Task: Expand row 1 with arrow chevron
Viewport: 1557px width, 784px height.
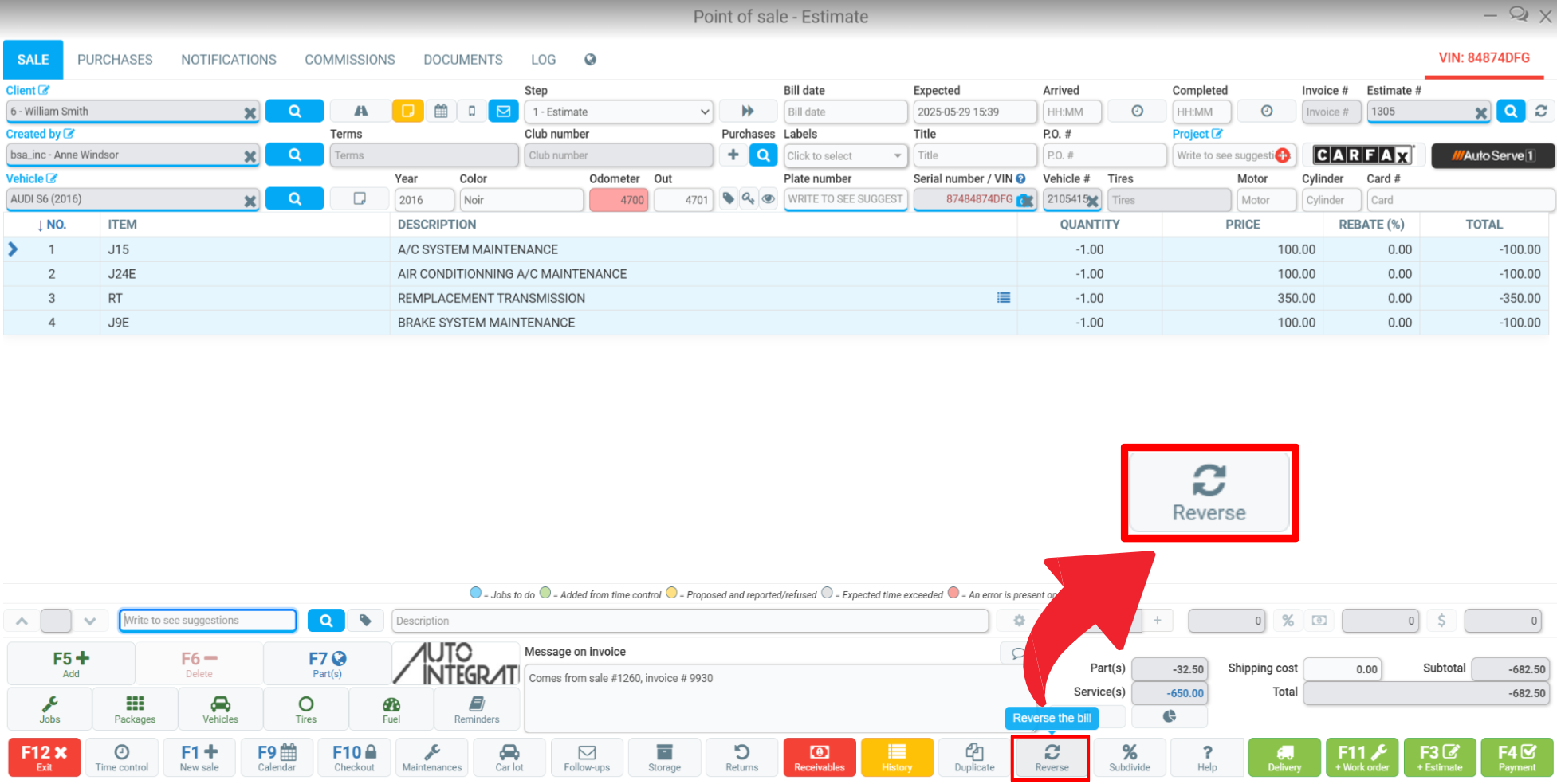Action: coord(13,249)
